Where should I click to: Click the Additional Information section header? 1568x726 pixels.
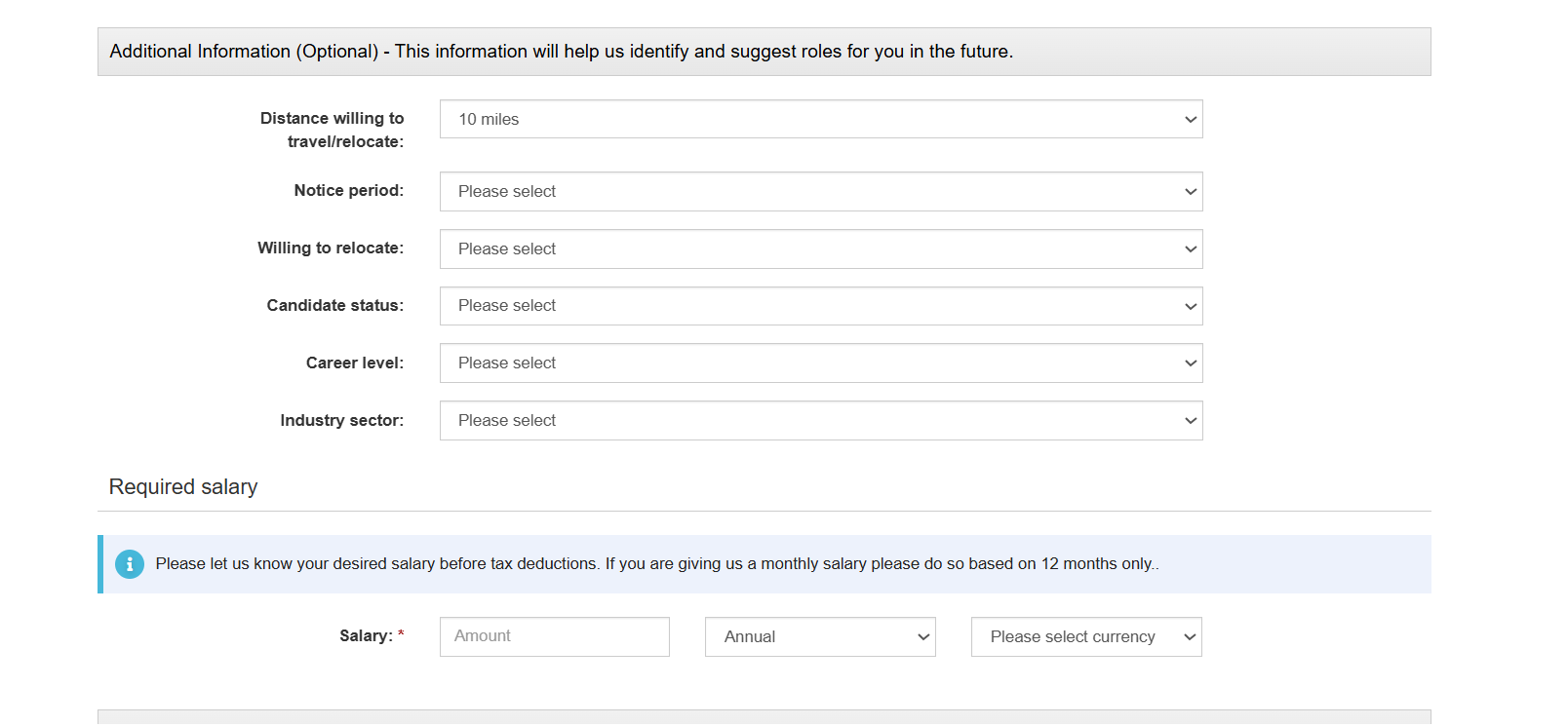tap(561, 52)
